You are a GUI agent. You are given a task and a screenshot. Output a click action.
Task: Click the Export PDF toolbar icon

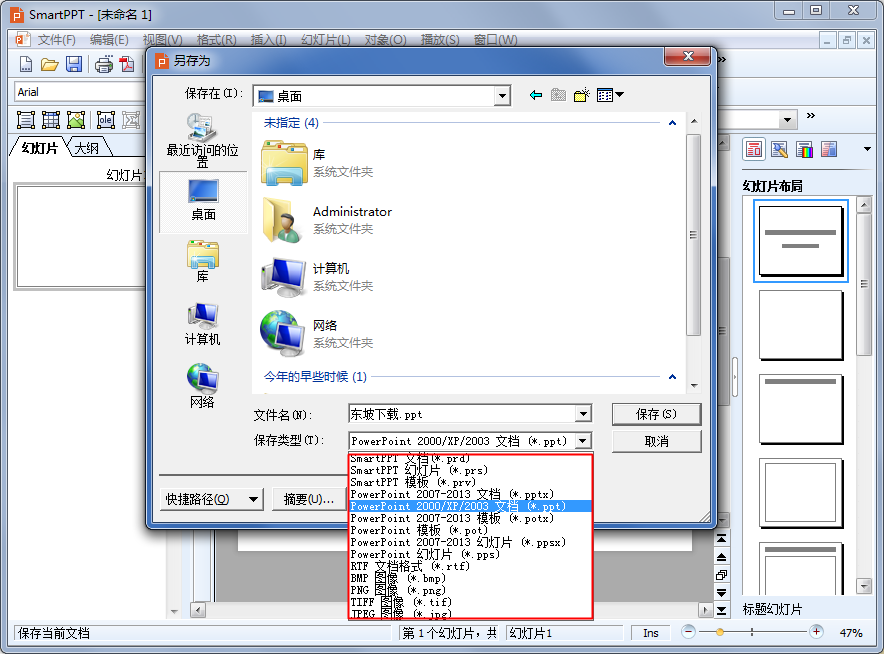click(x=127, y=64)
